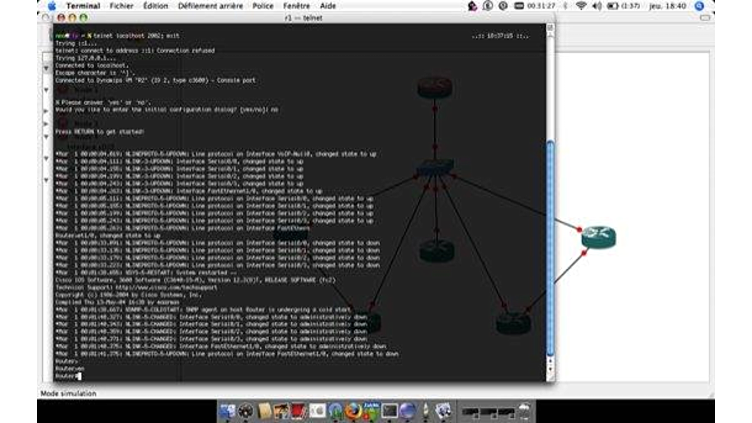
Task: Open the Aide menu
Action: pyautogui.click(x=328, y=5)
